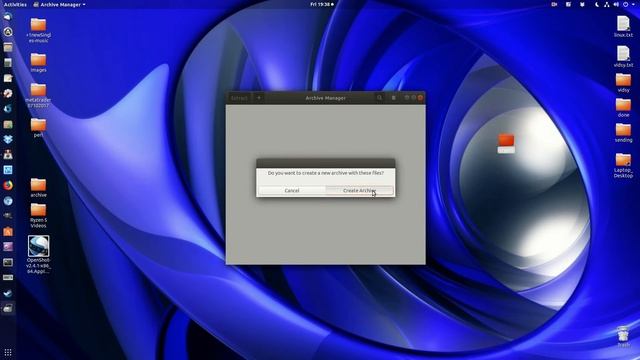Viewport: 640px width, 360px height.
Task: Launch Steam from the dock
Action: click(x=8, y=293)
